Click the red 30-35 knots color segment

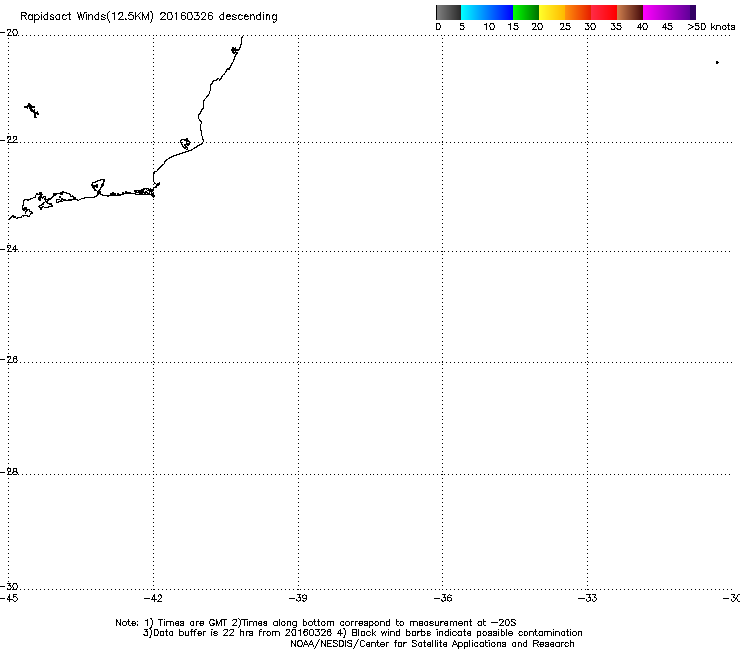(604, 12)
